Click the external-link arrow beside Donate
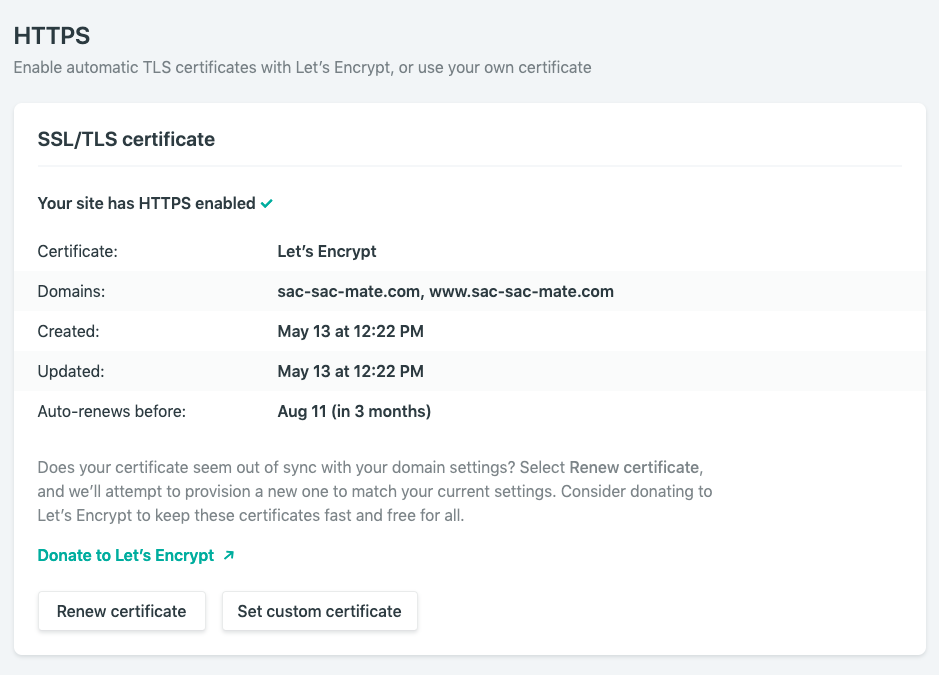Screen dimensions: 939x675 coord(229,555)
